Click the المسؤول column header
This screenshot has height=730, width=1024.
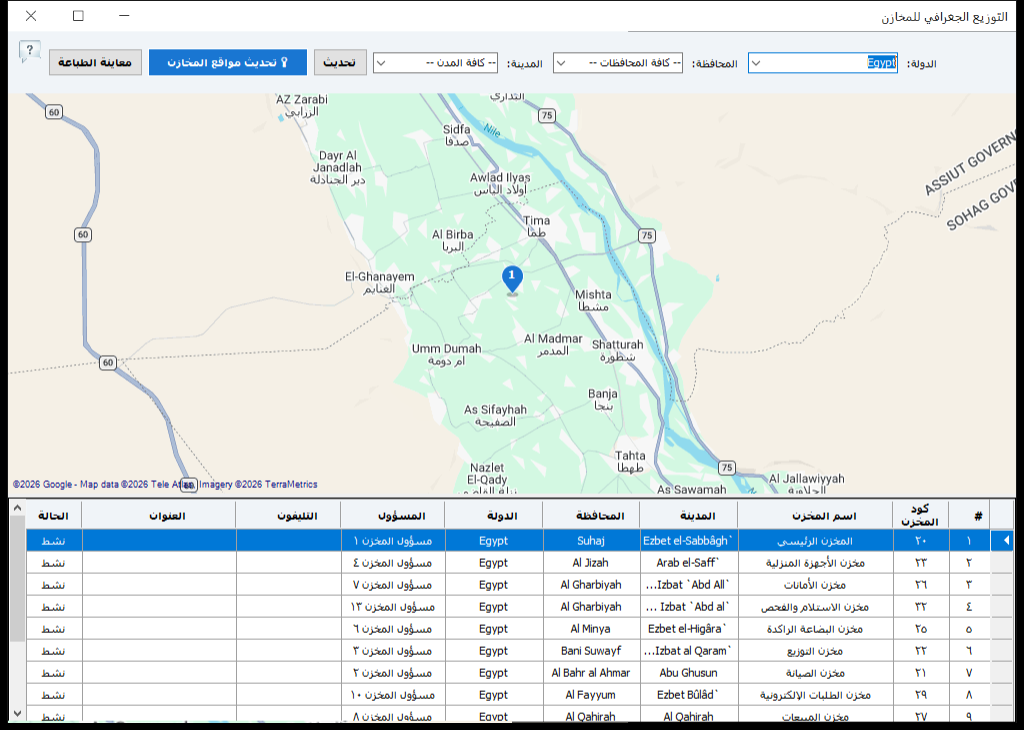tap(392, 515)
